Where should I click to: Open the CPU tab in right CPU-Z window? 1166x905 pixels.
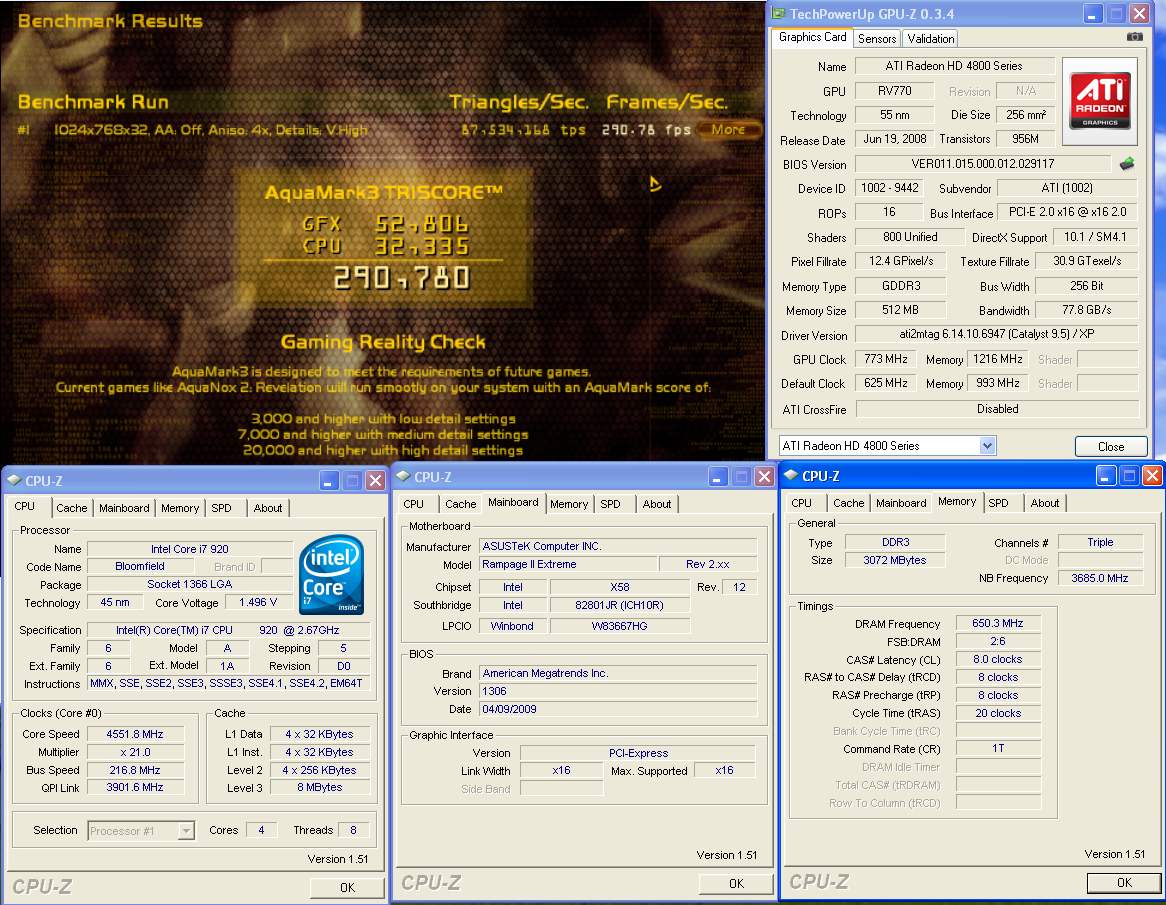(802, 503)
